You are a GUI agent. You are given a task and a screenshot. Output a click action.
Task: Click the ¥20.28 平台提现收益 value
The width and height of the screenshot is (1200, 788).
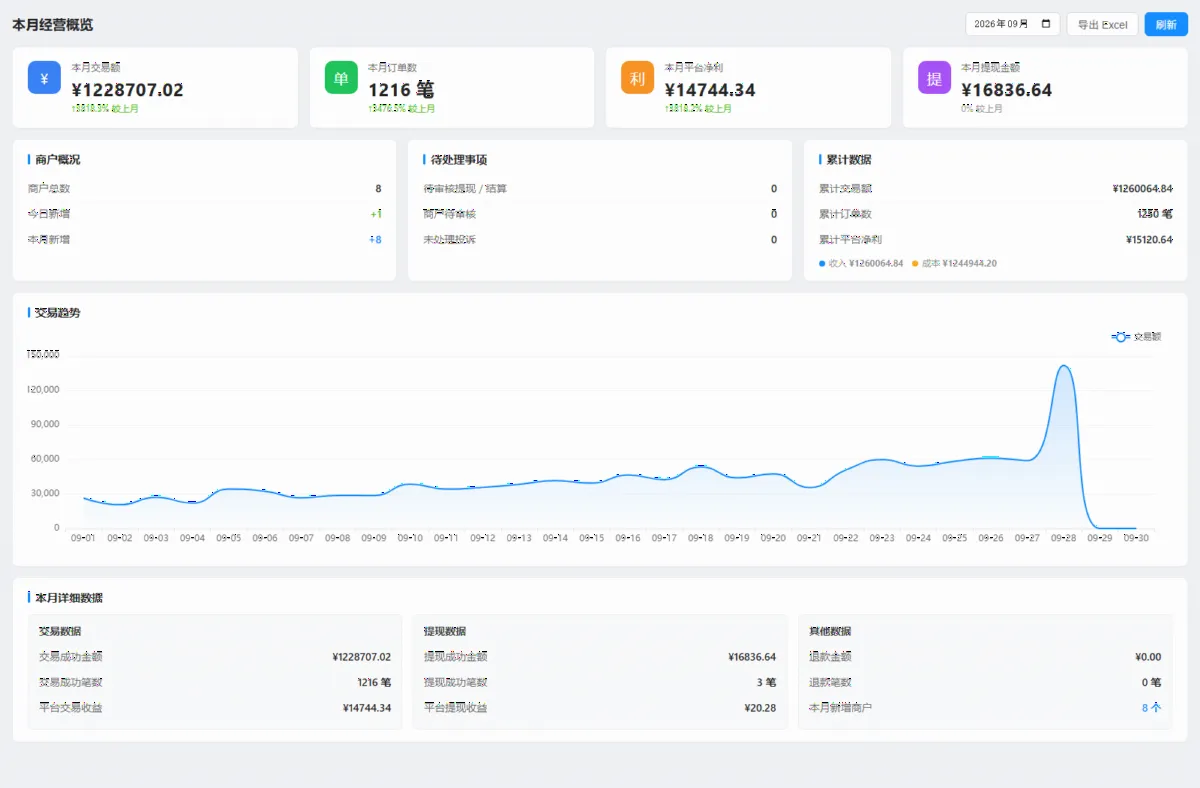(760, 707)
